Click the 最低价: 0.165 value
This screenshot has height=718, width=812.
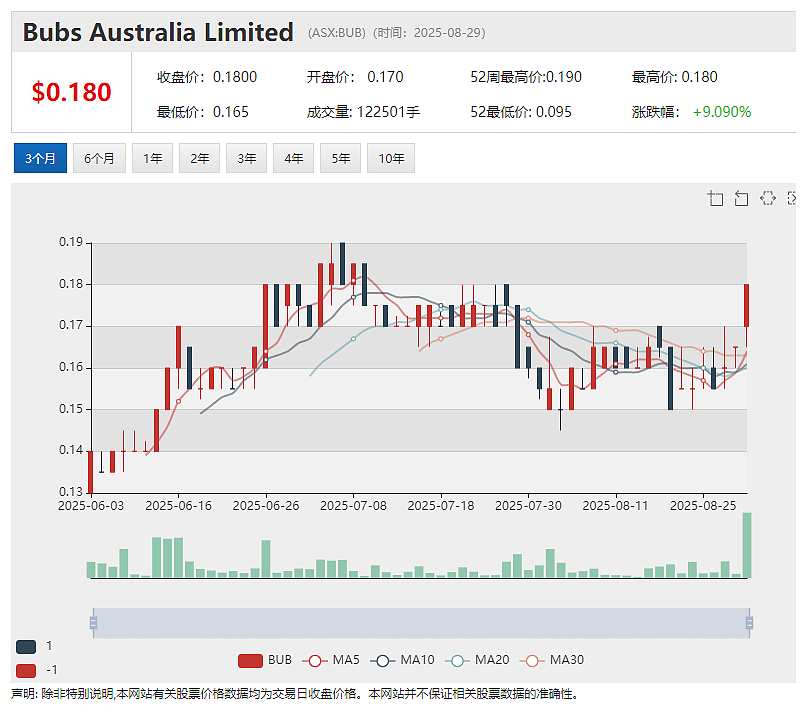click(x=202, y=112)
